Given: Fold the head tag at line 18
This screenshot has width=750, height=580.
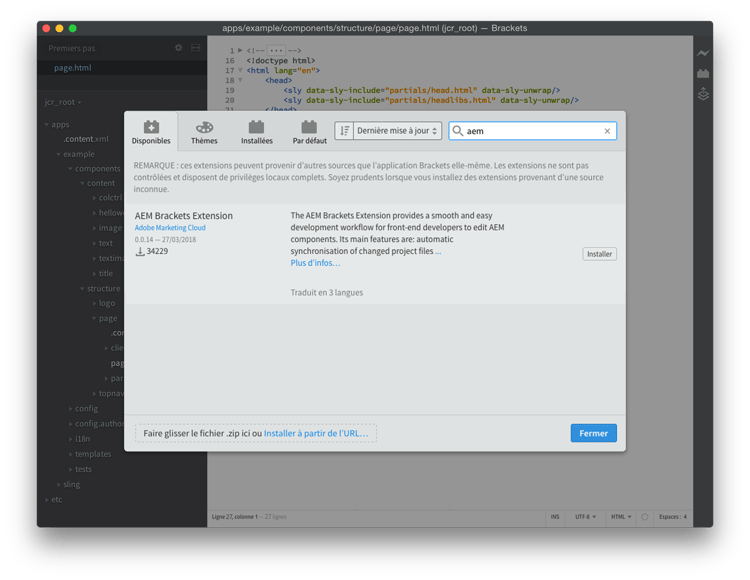Looking at the screenshot, I should point(240,80).
